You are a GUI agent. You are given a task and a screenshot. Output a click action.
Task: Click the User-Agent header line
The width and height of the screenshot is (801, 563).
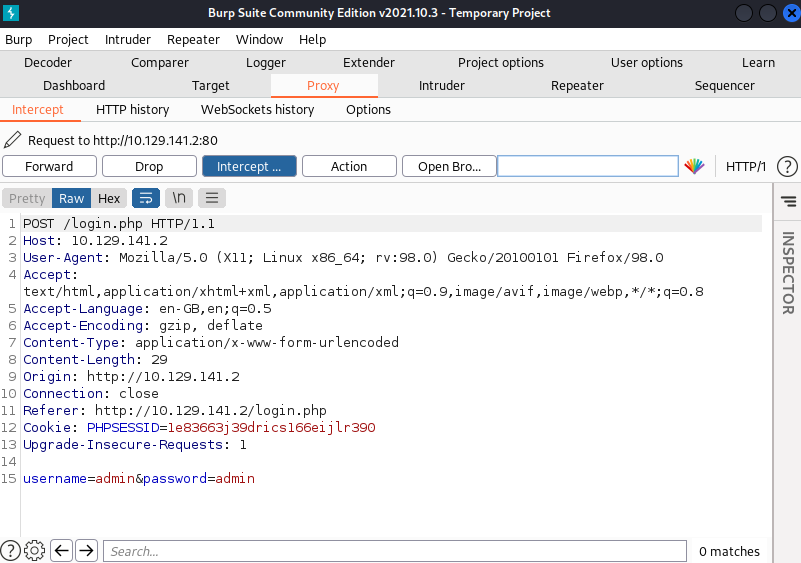[x=343, y=257]
